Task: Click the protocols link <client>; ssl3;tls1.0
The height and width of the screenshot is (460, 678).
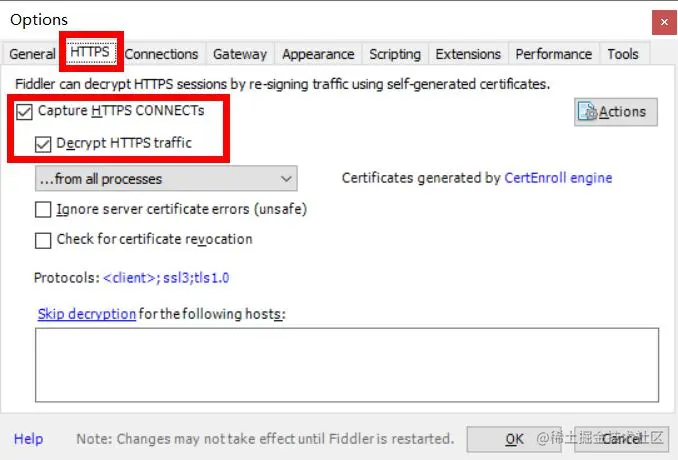Action: 166,278
